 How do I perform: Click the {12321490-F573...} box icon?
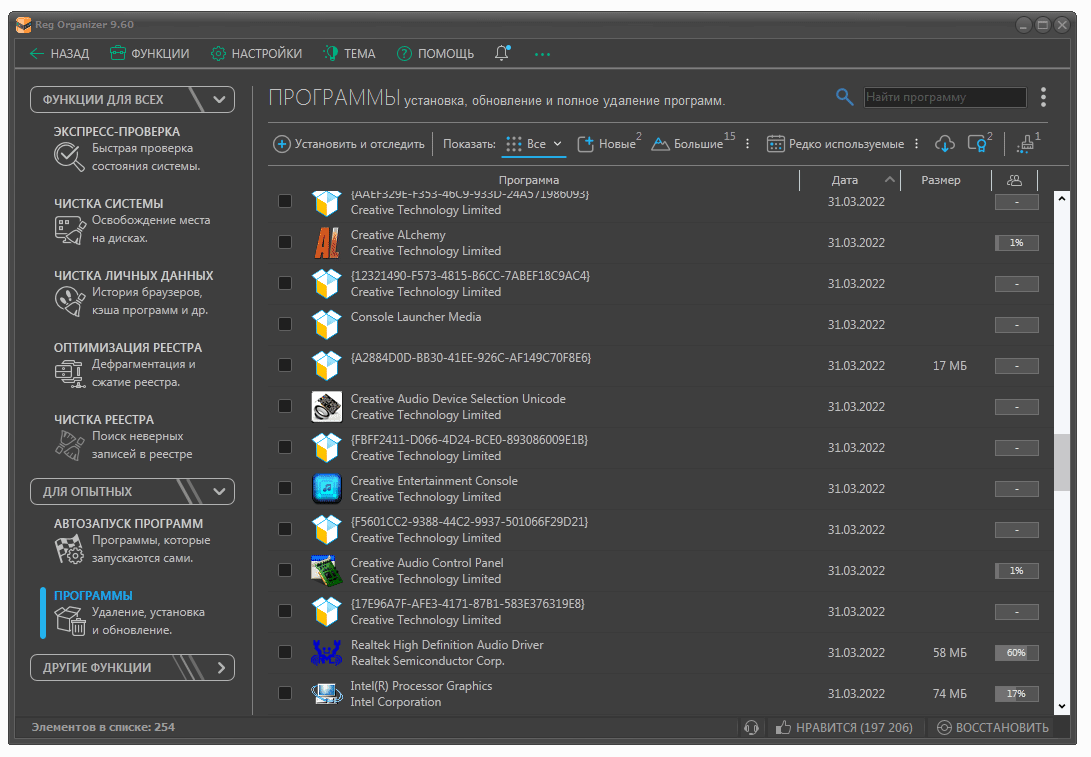[x=326, y=283]
